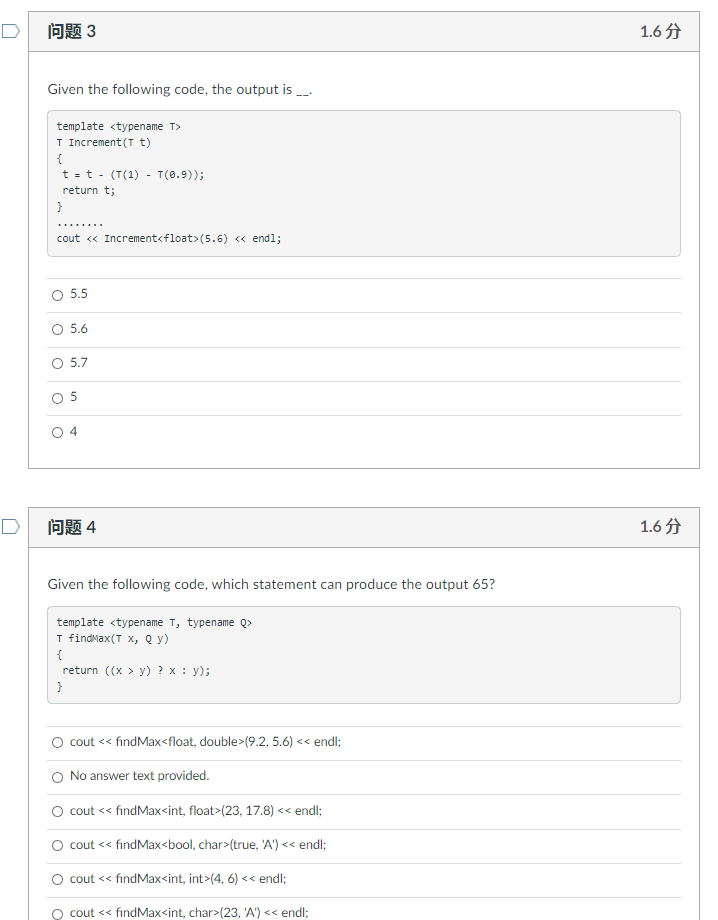The image size is (718, 920).
Task: Select the answer option 5
Action: 57,397
